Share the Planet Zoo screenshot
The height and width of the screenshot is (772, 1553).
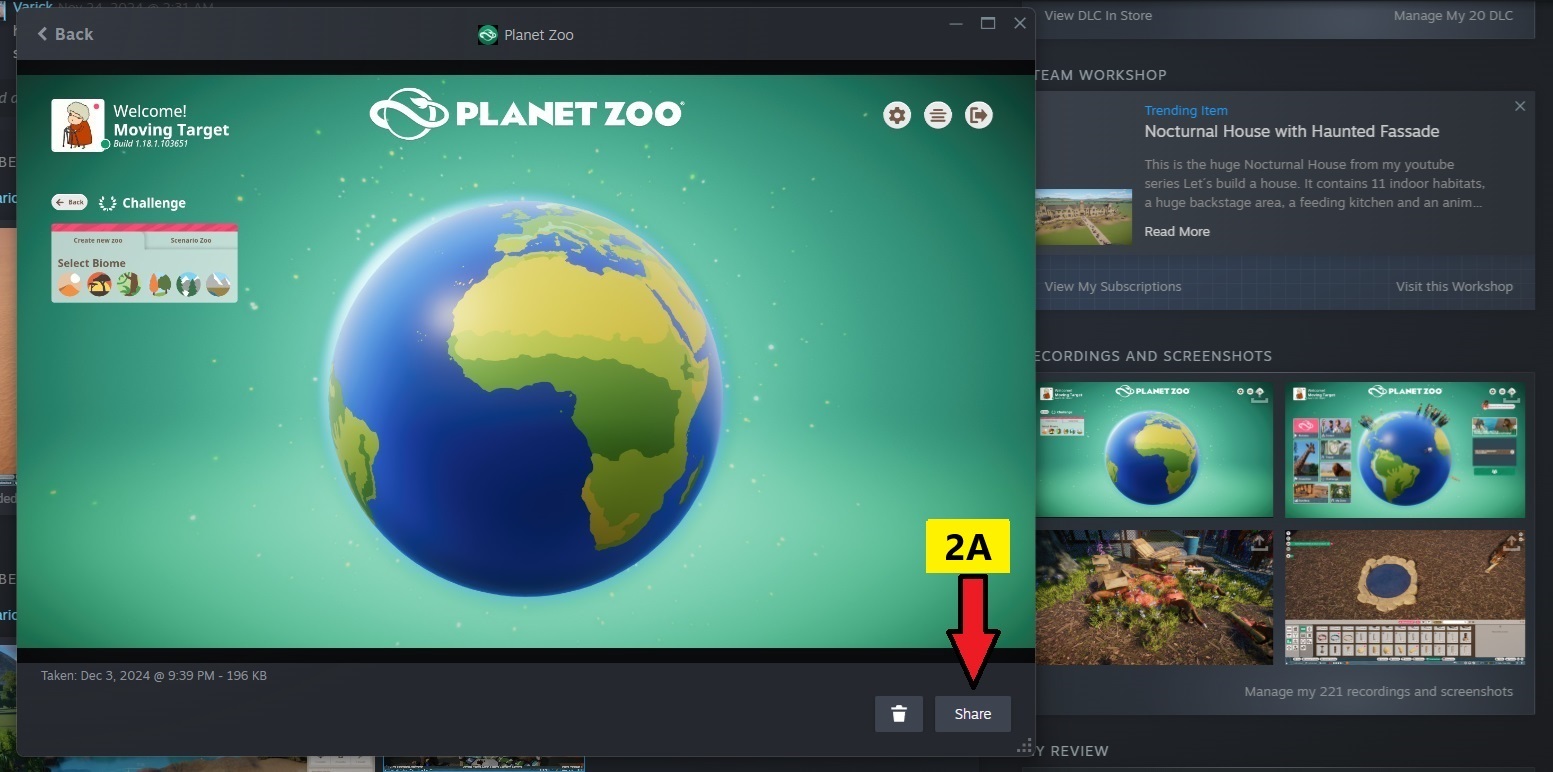[972, 714]
